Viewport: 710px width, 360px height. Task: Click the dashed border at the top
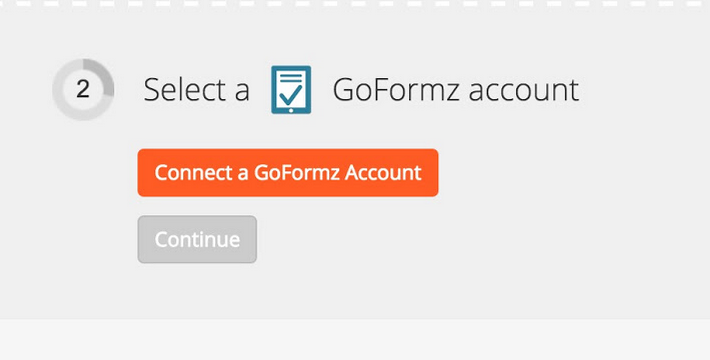tap(355, 3)
